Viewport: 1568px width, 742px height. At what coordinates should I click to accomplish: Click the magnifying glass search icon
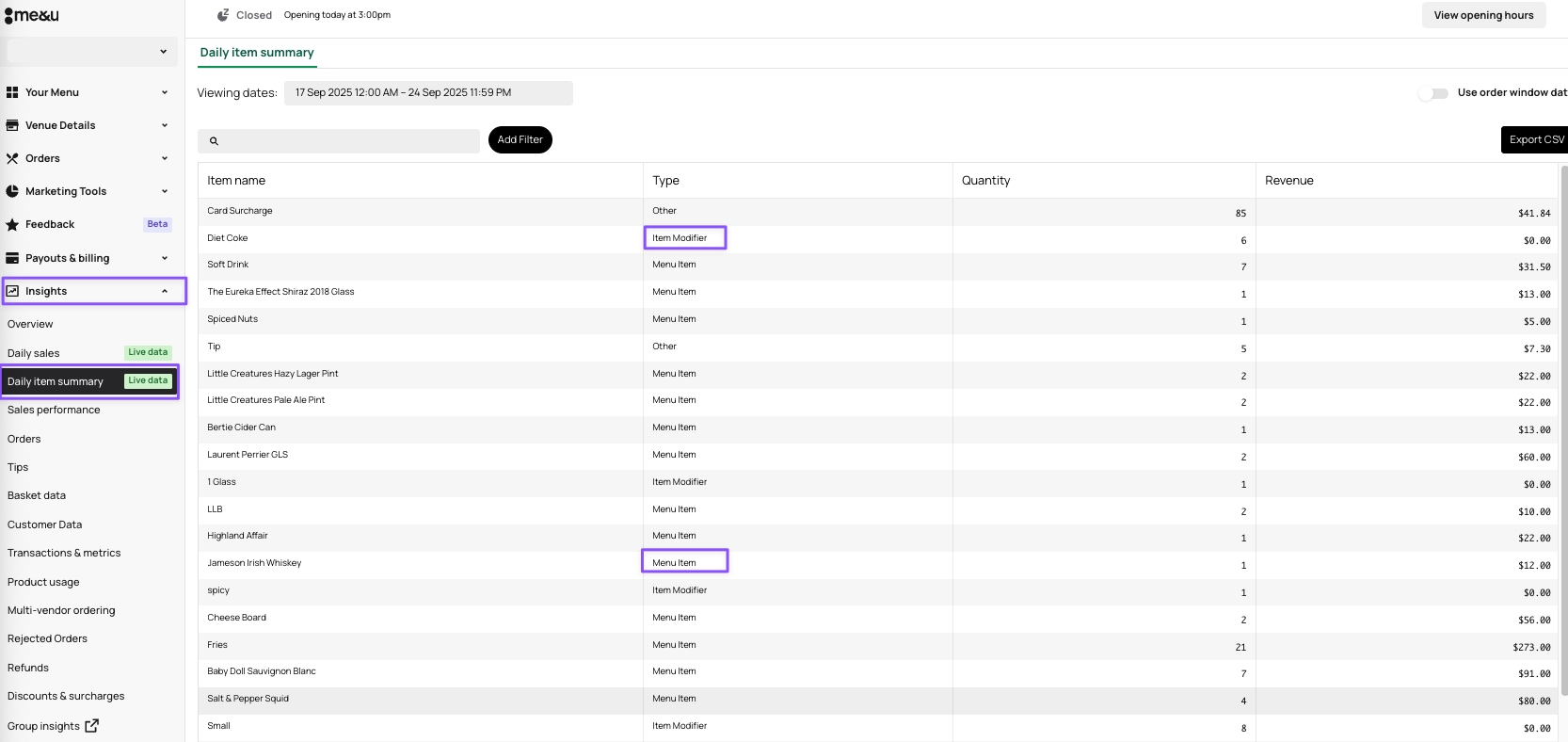pos(214,141)
